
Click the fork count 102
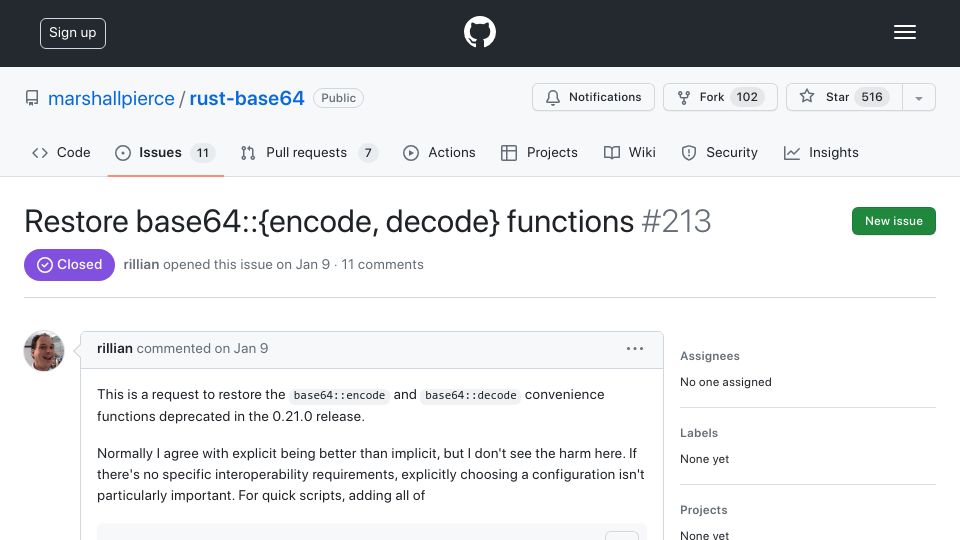click(x=747, y=97)
